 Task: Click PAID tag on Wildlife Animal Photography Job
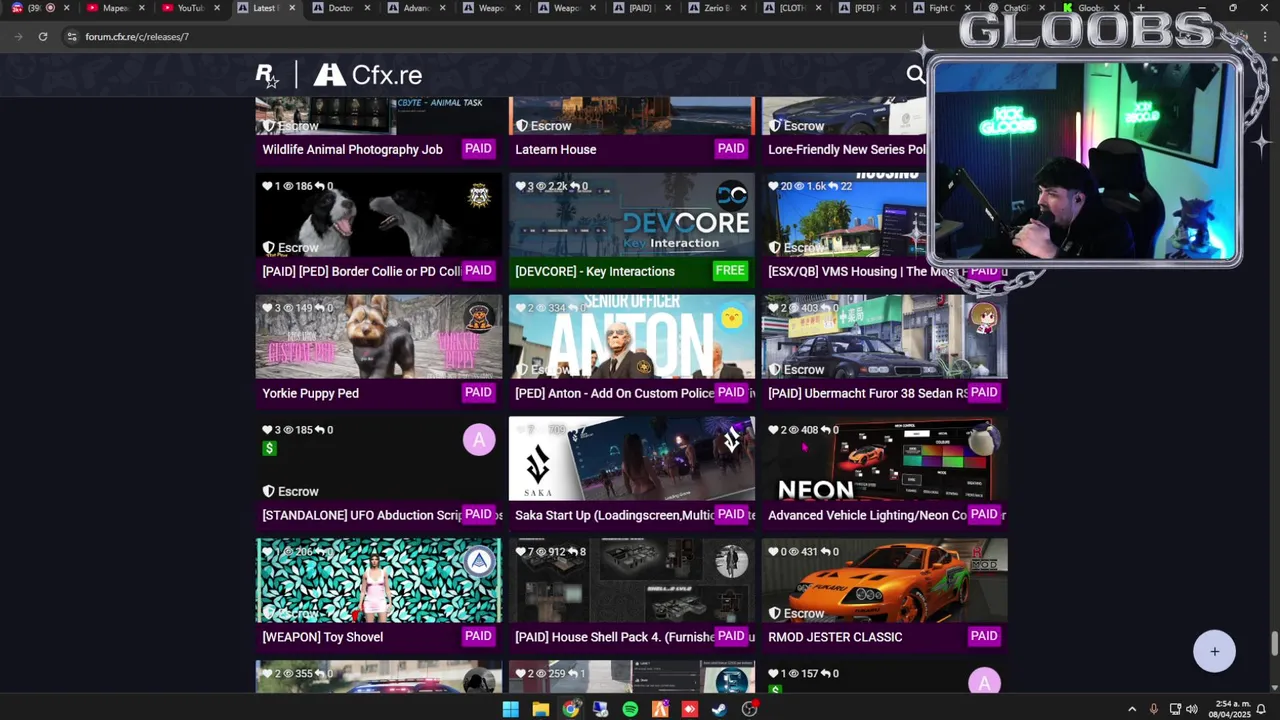pos(478,149)
